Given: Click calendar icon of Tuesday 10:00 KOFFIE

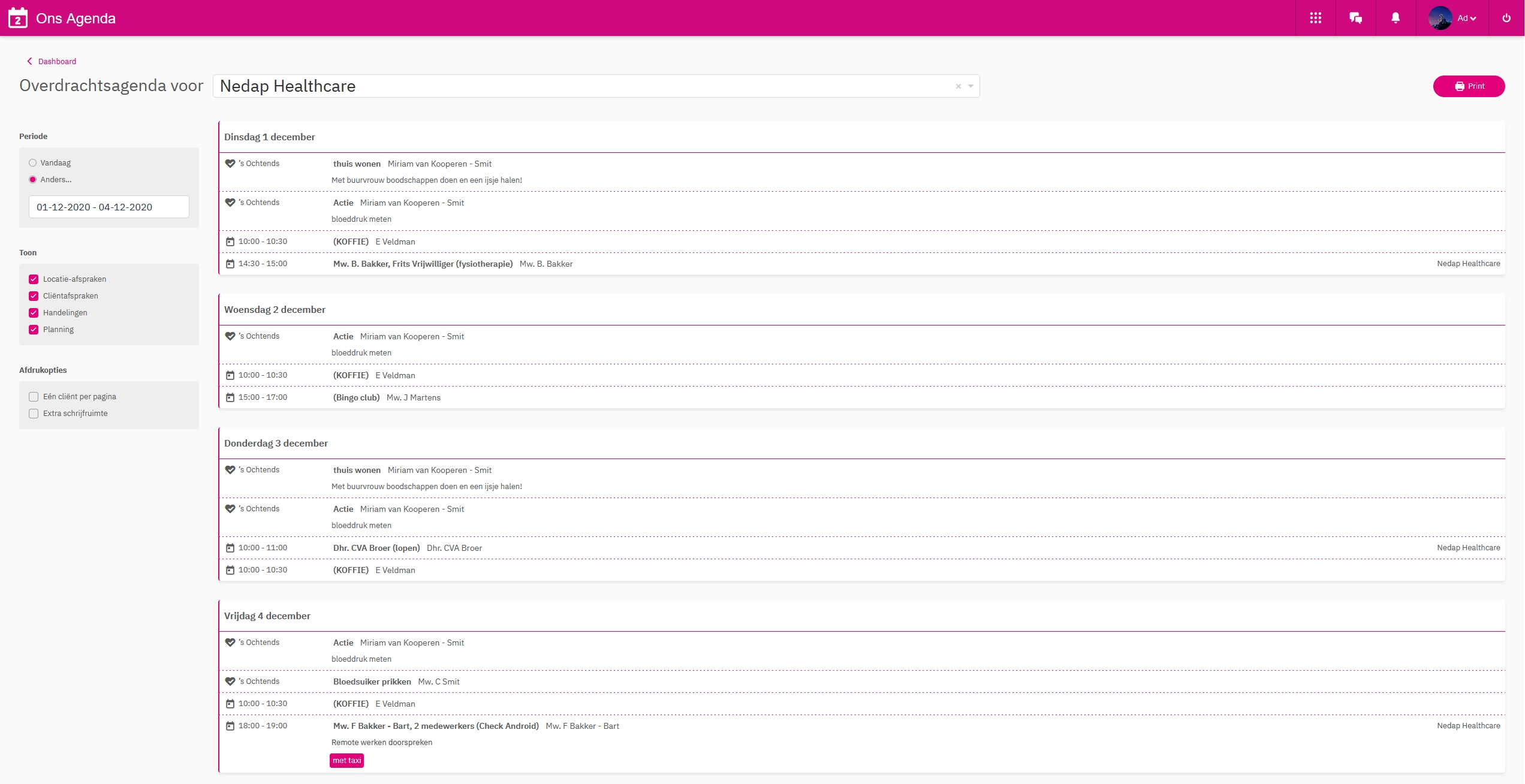Looking at the screenshot, I should (230, 242).
